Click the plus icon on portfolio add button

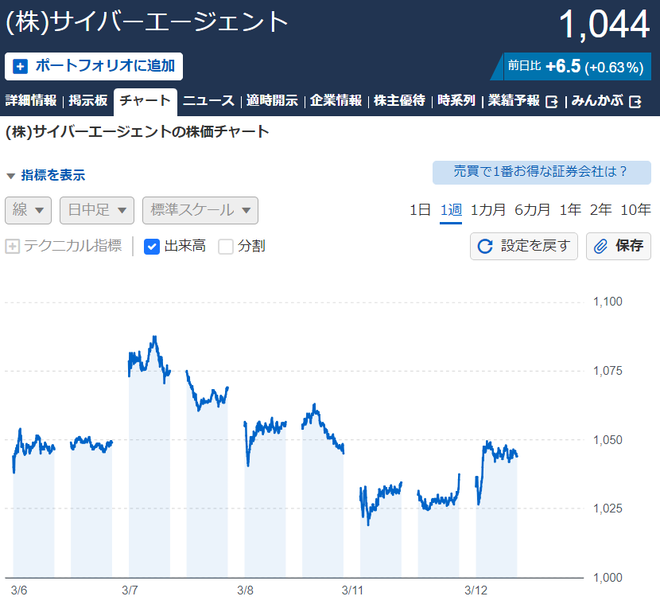coord(20,66)
